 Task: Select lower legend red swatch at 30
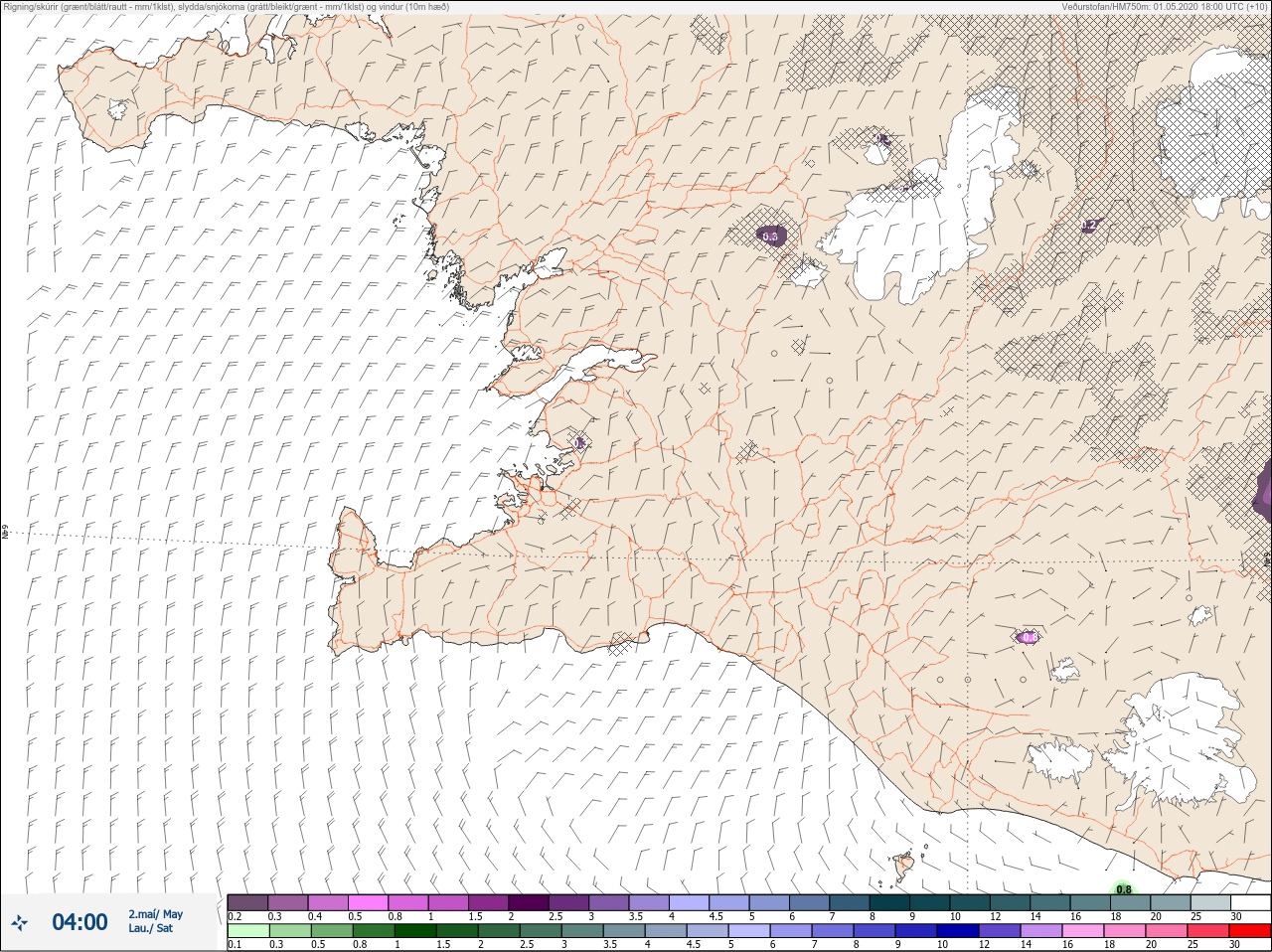(1250, 931)
